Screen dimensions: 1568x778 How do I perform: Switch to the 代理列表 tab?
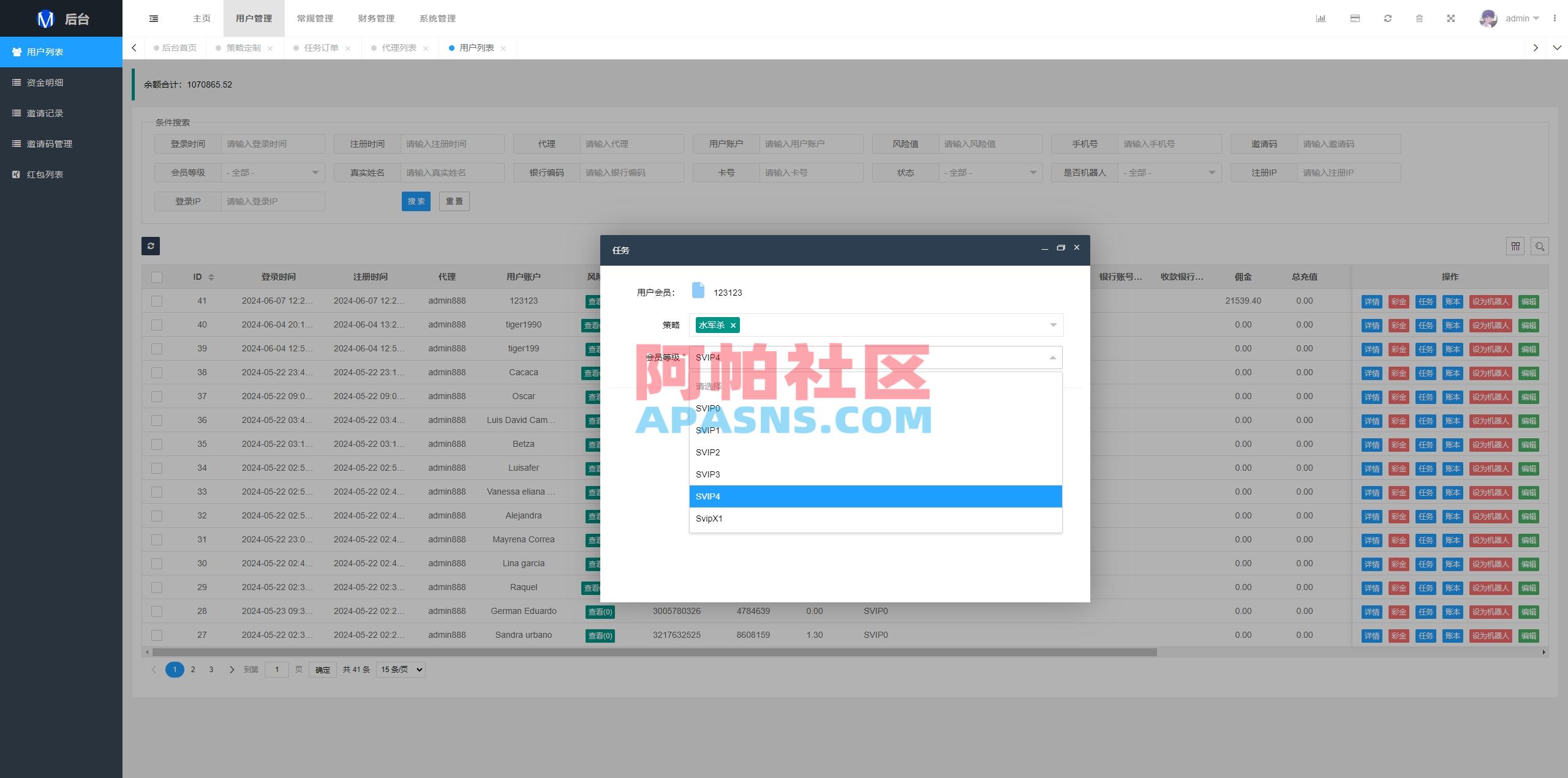[x=399, y=47]
